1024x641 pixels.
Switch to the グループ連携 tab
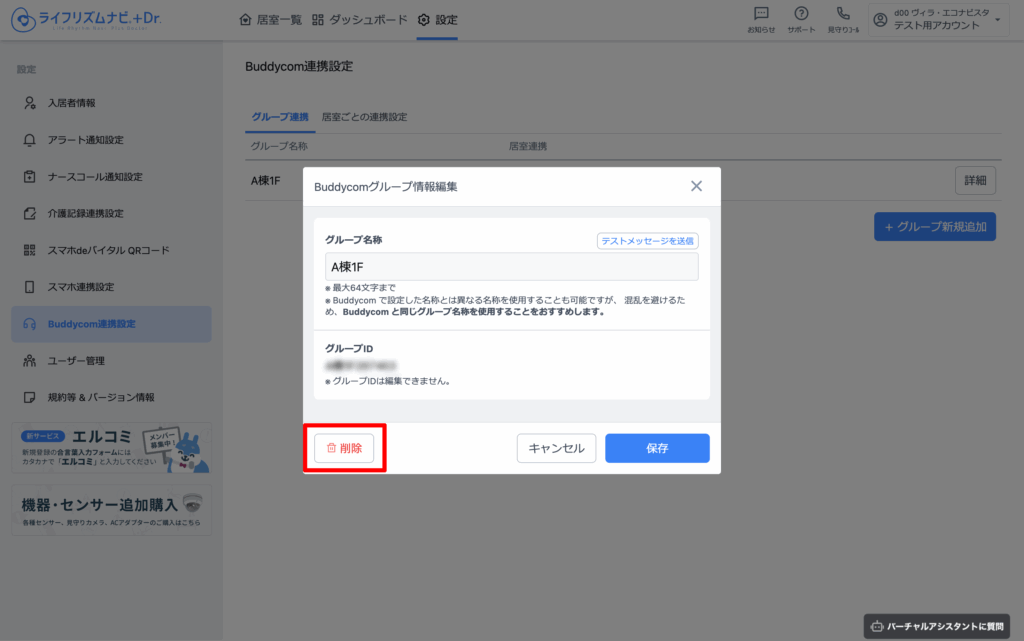coord(280,117)
